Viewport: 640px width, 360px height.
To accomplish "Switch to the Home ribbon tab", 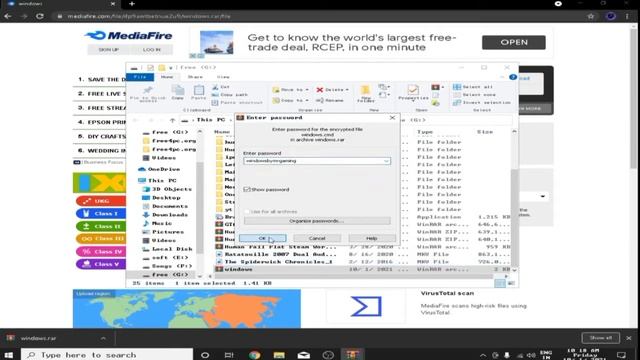I will (167, 77).
